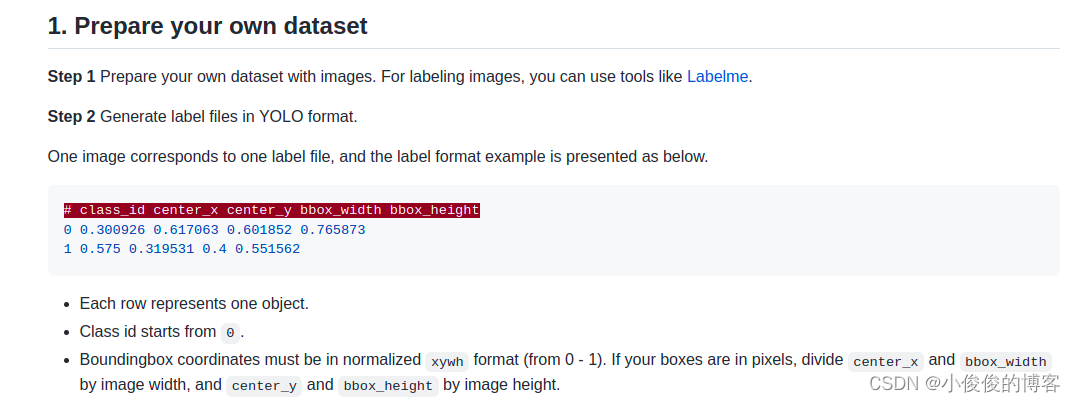Select the bold "Step 2" label
This screenshot has width=1075, height=402.
pos(71,117)
